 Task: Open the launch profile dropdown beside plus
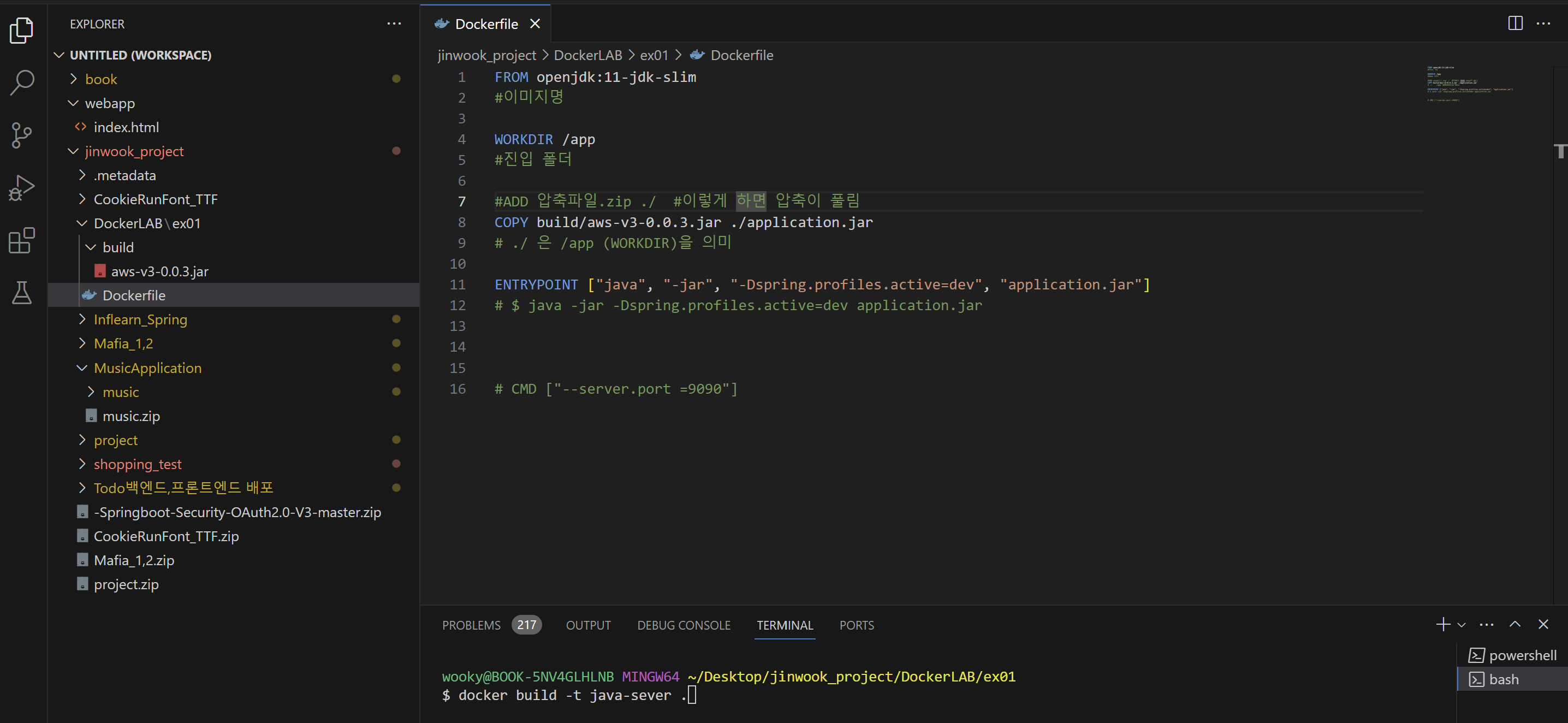tap(1462, 625)
